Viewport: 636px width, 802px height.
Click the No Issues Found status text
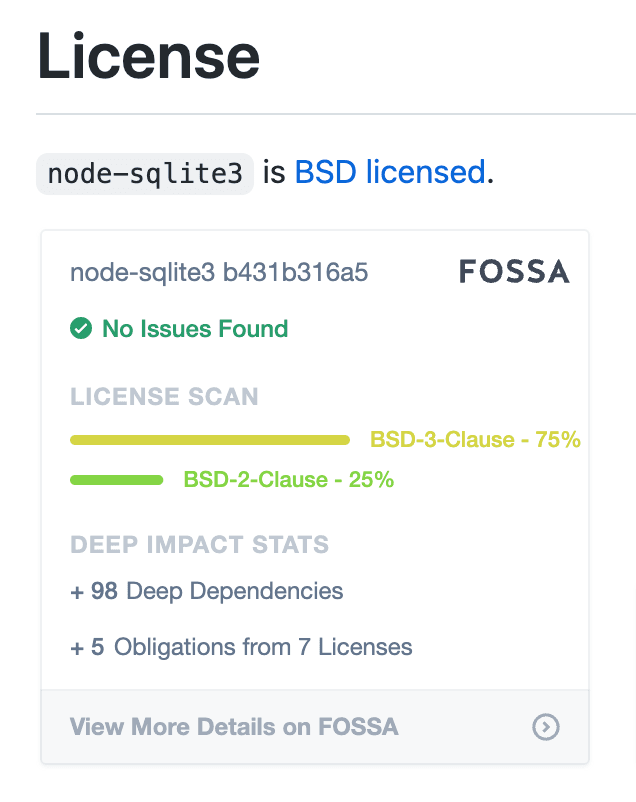[x=195, y=328]
